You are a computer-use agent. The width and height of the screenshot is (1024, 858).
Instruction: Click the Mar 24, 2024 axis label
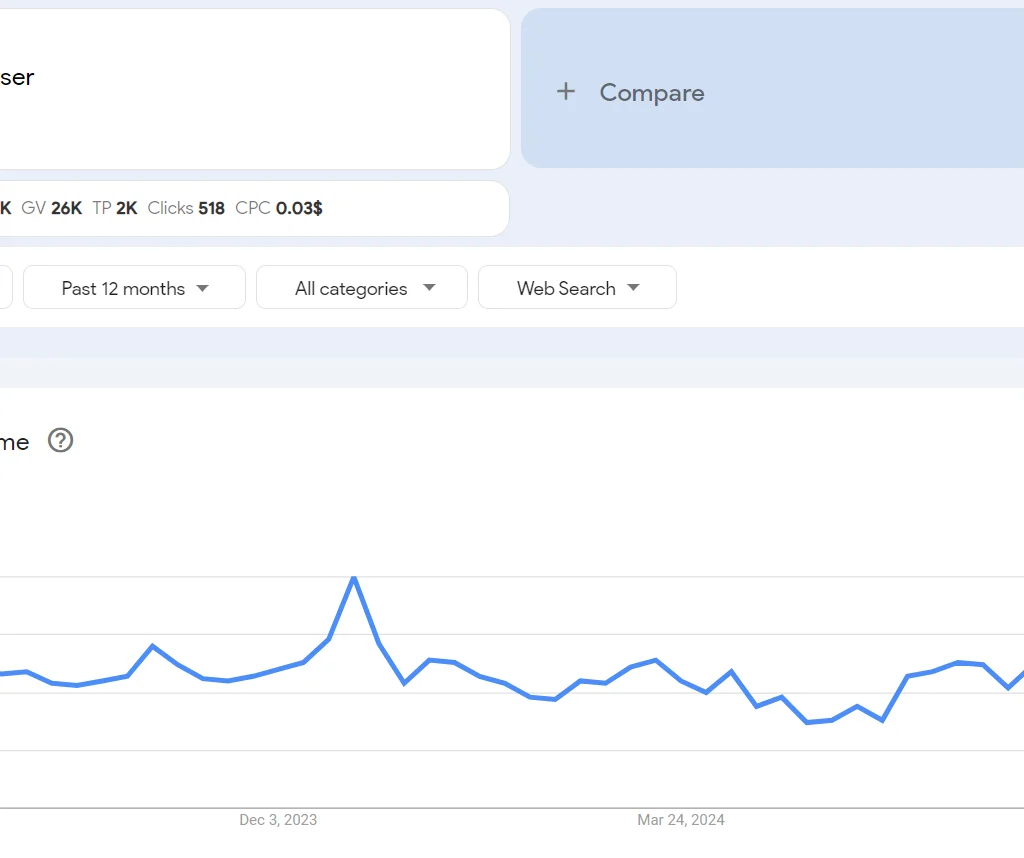pyautogui.click(x=681, y=820)
